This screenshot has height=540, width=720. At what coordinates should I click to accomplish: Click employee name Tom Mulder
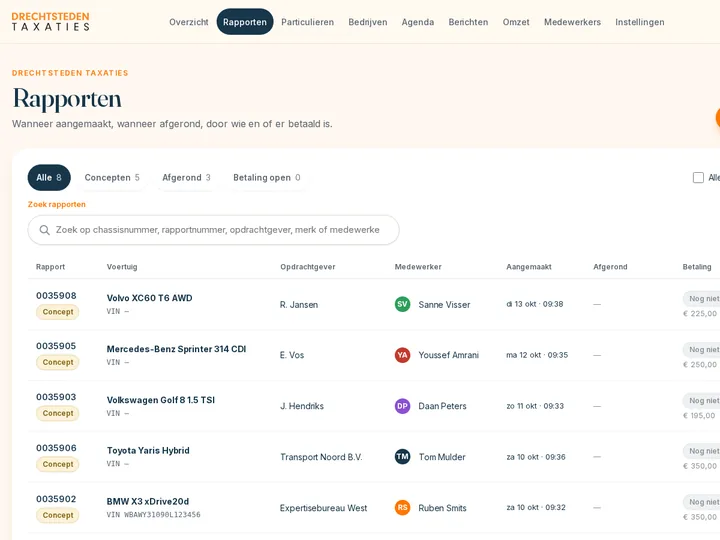[442, 457]
